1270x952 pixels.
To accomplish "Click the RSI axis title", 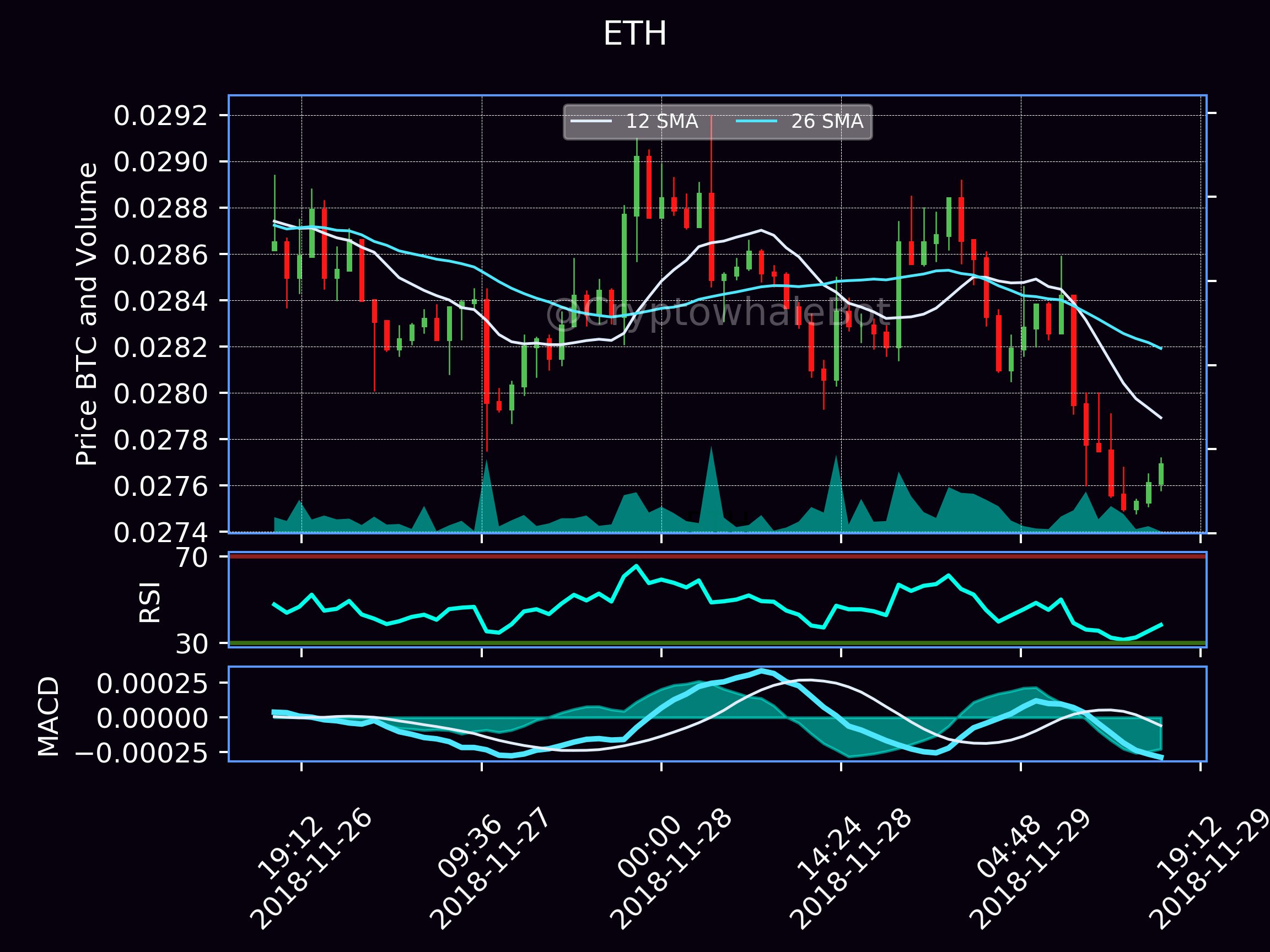I will [150, 603].
